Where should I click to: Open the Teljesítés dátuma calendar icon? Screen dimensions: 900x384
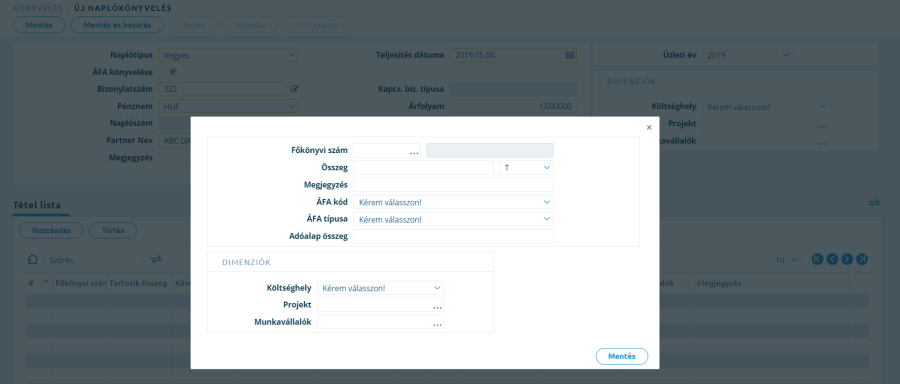pyautogui.click(x=569, y=55)
